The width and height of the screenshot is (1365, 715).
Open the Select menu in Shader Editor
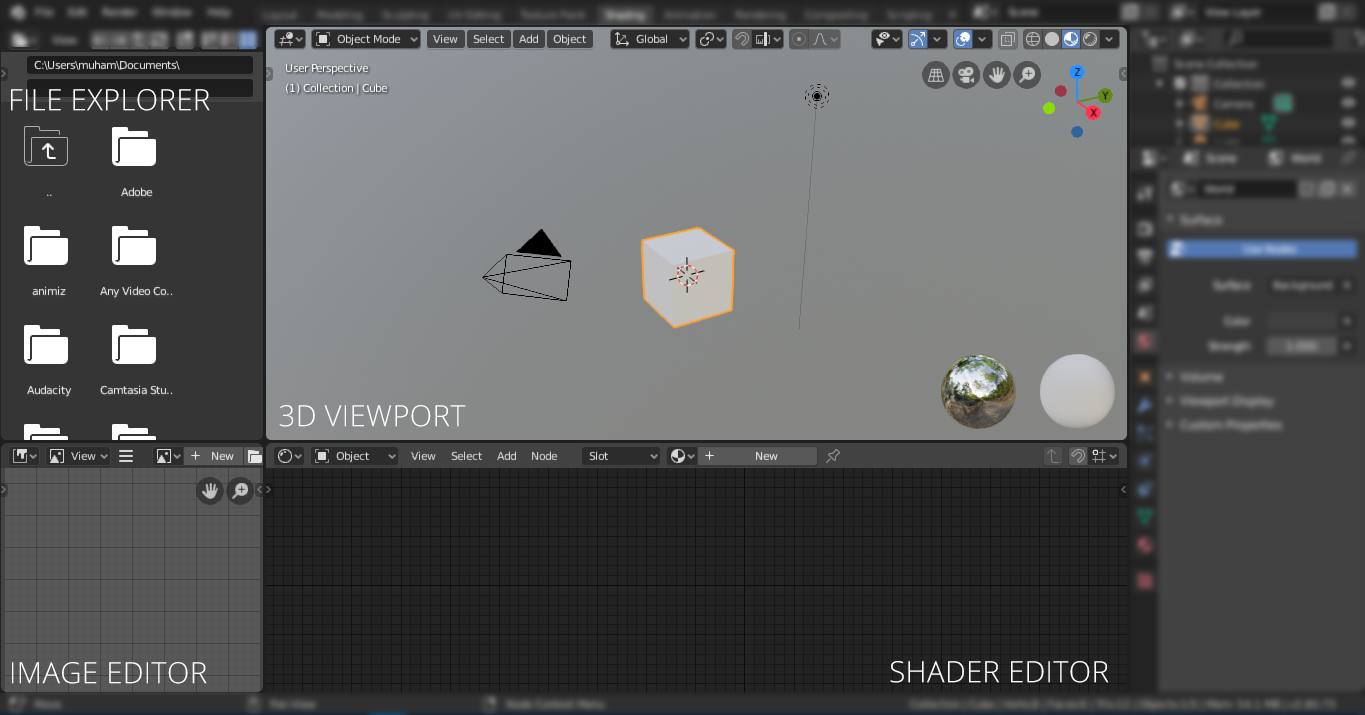(466, 456)
